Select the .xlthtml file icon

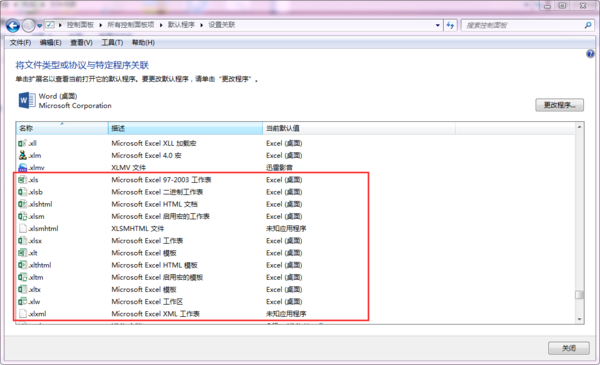coord(23,265)
